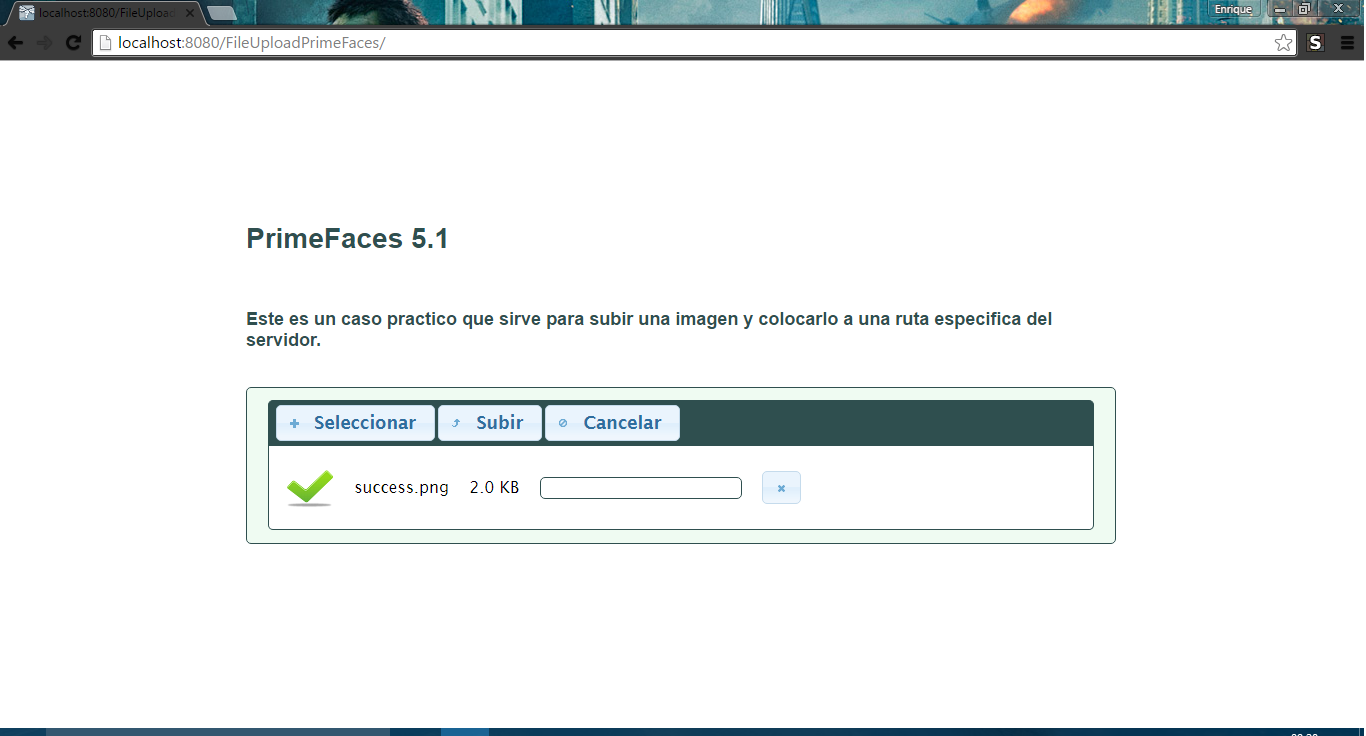The image size is (1366, 736).
Task: Click the plus icon on Seleccionar
Action: 294,424
